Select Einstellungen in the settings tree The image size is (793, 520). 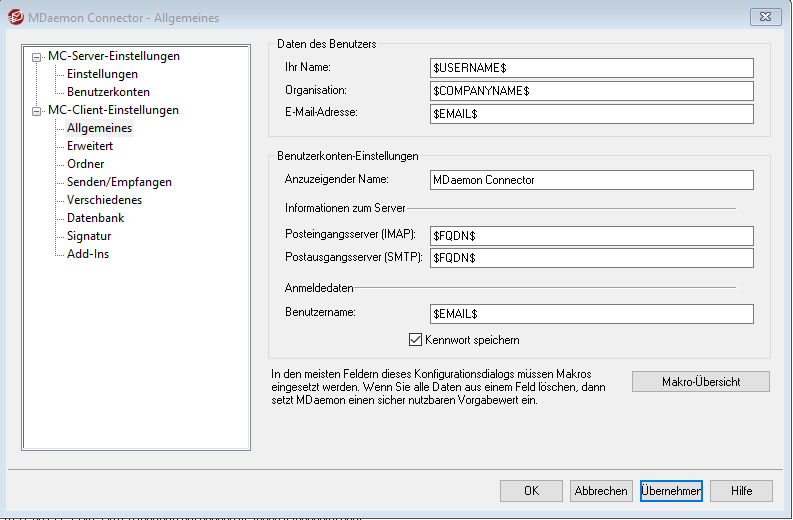pos(102,74)
